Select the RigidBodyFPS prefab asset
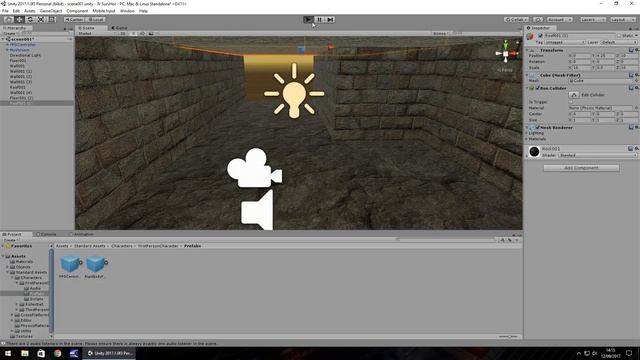640x360 pixels. pyautogui.click(x=95, y=267)
